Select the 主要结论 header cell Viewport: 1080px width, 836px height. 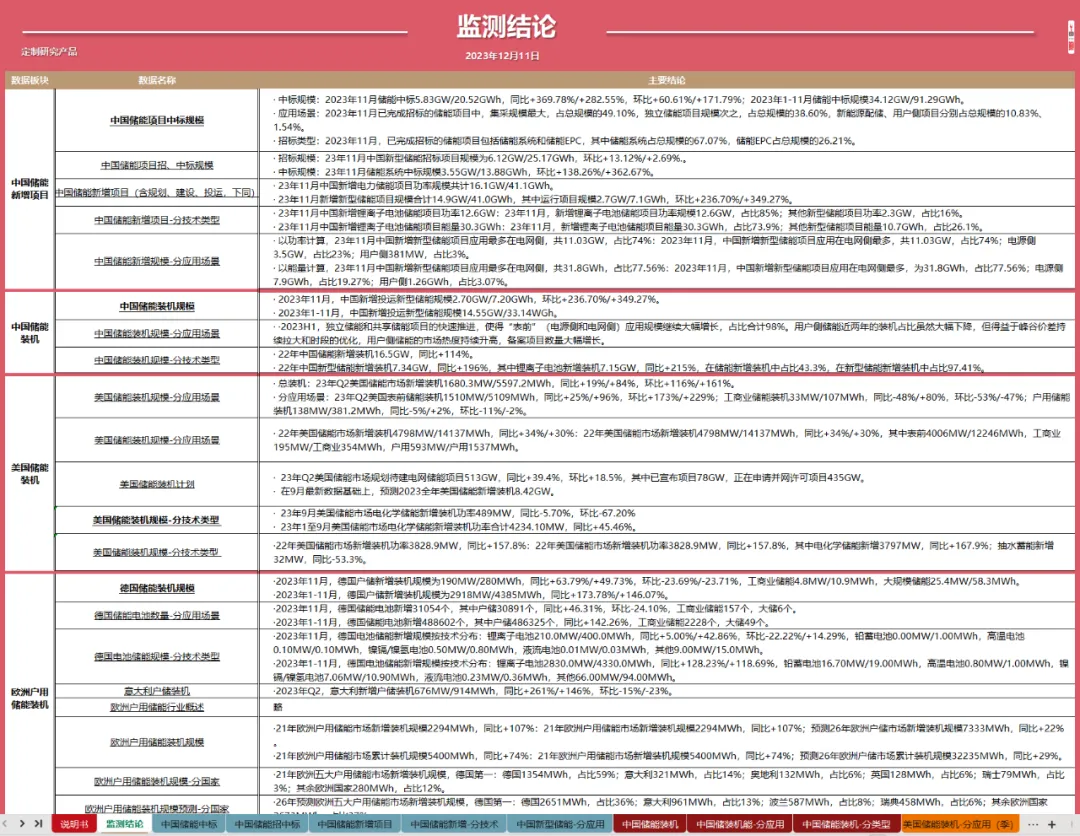pos(667,81)
